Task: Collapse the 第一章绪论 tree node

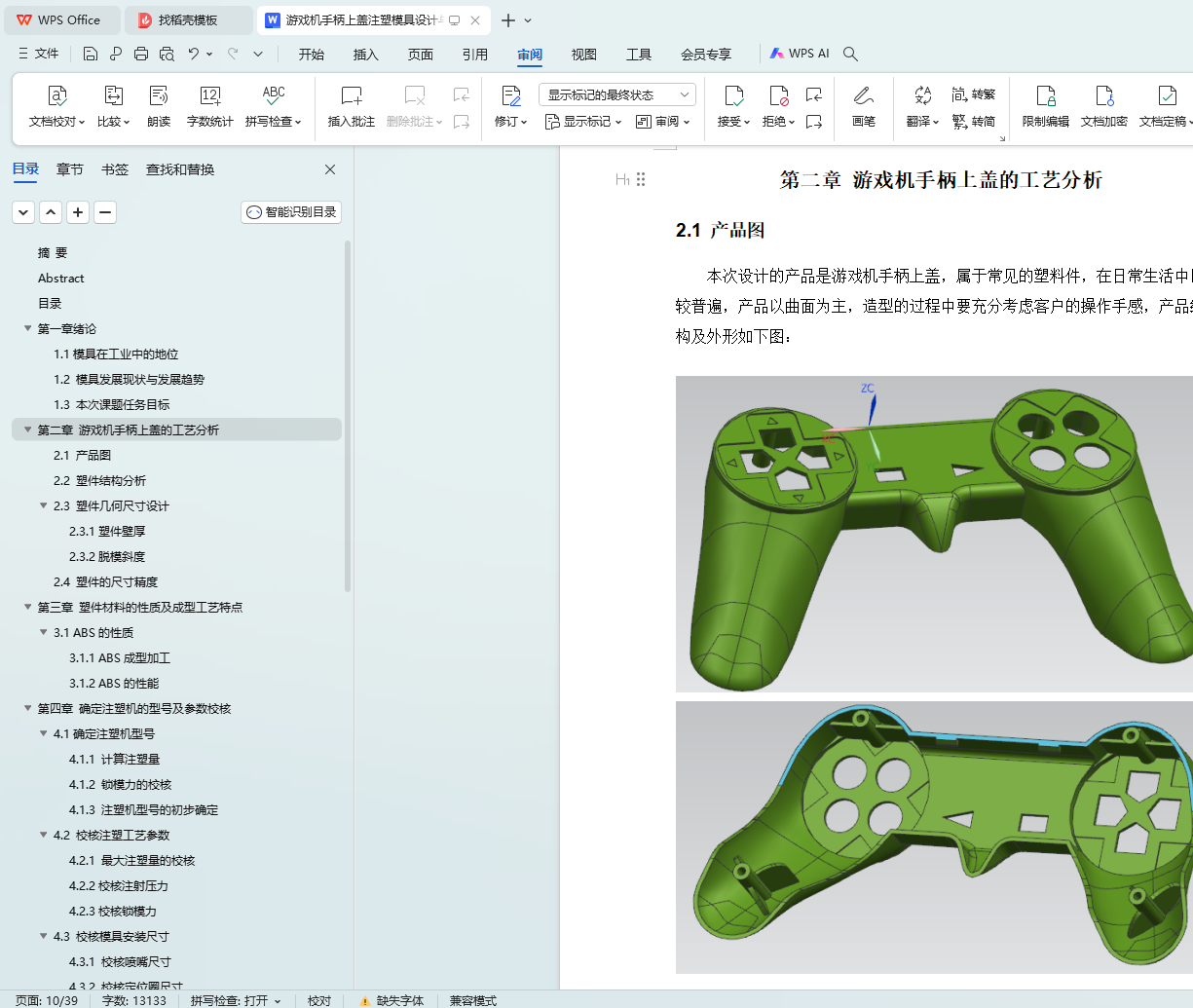Action: tap(28, 328)
